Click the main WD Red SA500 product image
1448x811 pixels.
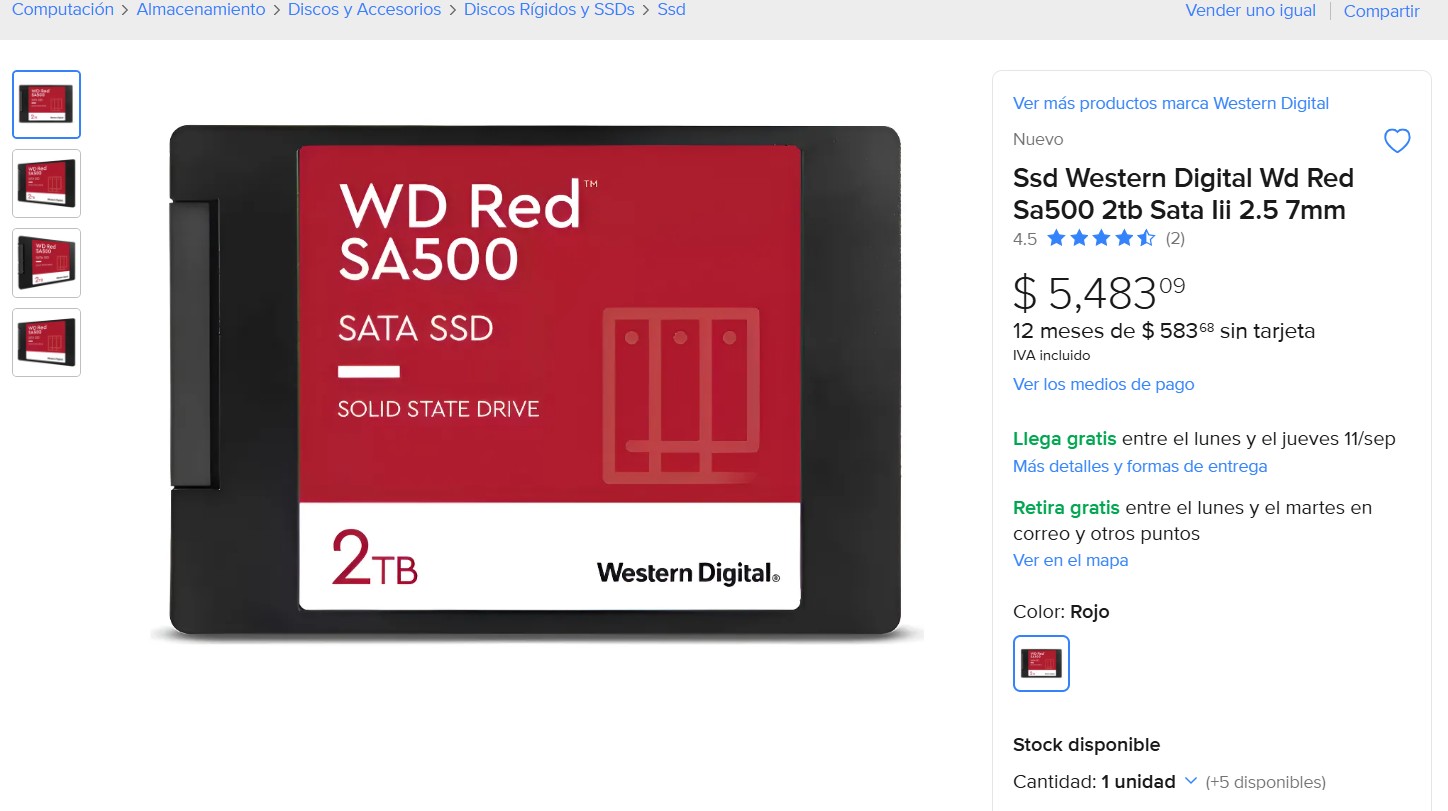click(536, 381)
